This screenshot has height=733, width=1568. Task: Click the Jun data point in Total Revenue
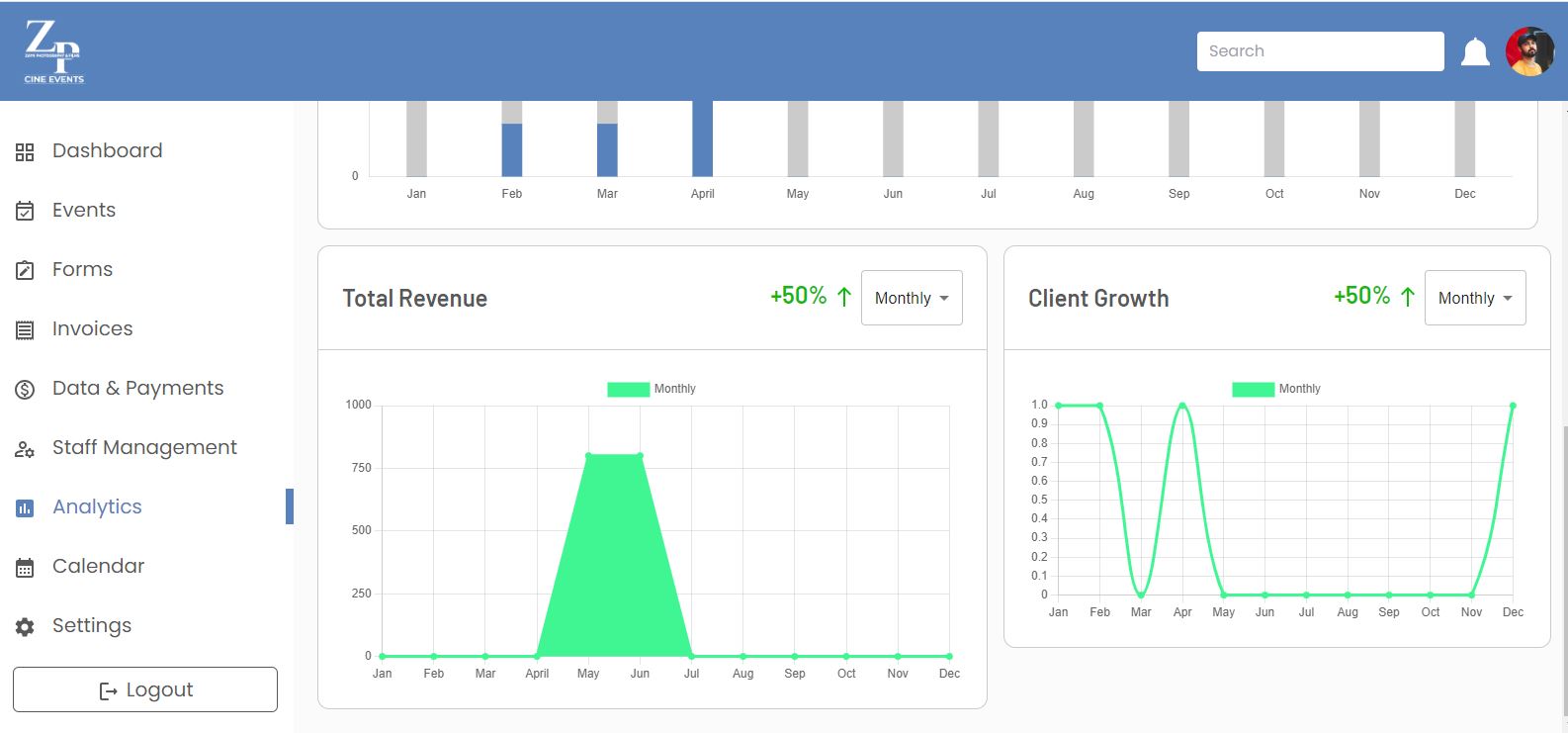click(x=640, y=455)
